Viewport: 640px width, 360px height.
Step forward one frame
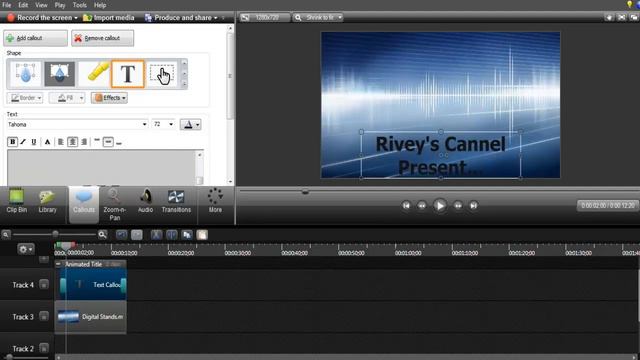458,206
